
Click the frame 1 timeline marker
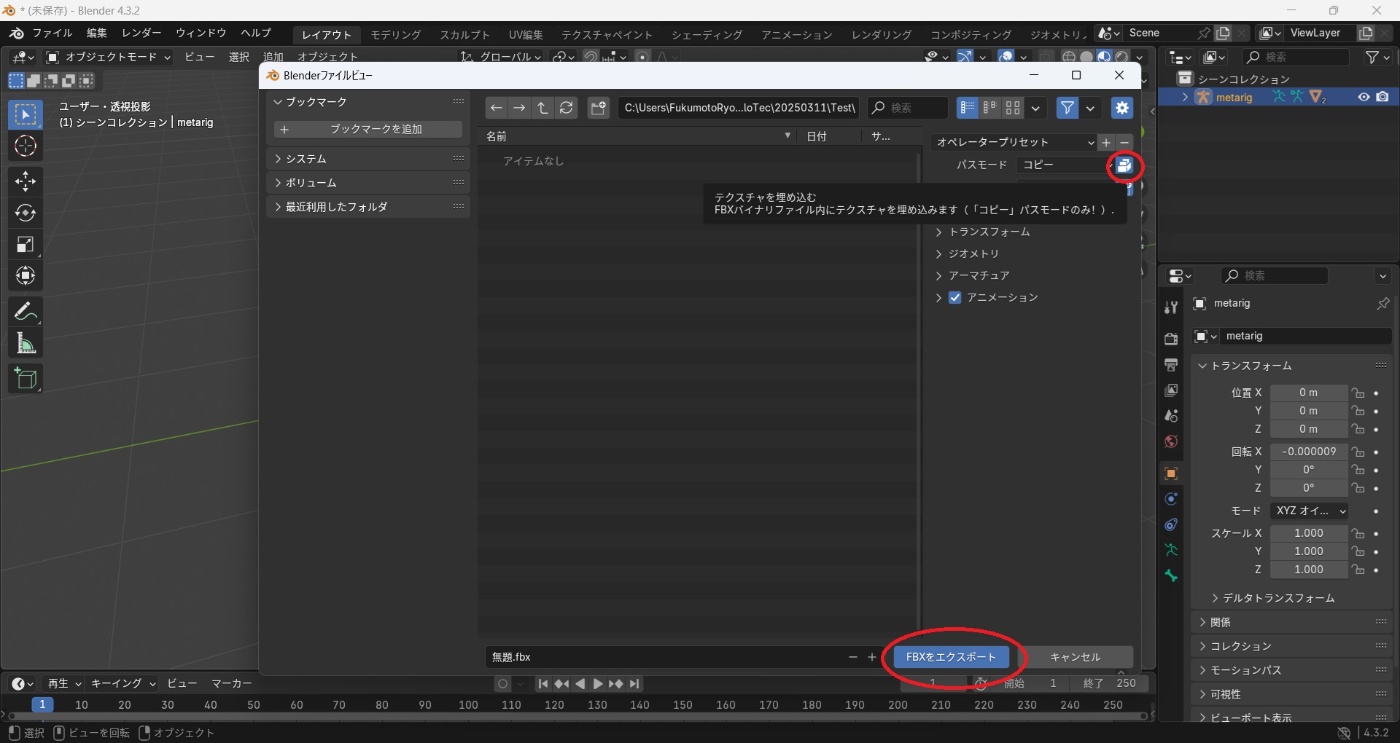(x=42, y=705)
